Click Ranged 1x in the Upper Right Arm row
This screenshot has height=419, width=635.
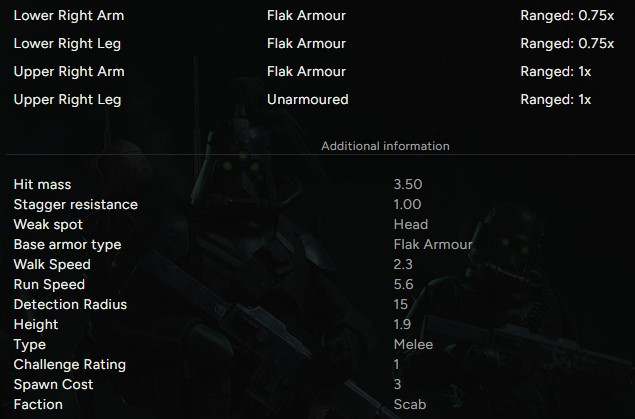(556, 72)
